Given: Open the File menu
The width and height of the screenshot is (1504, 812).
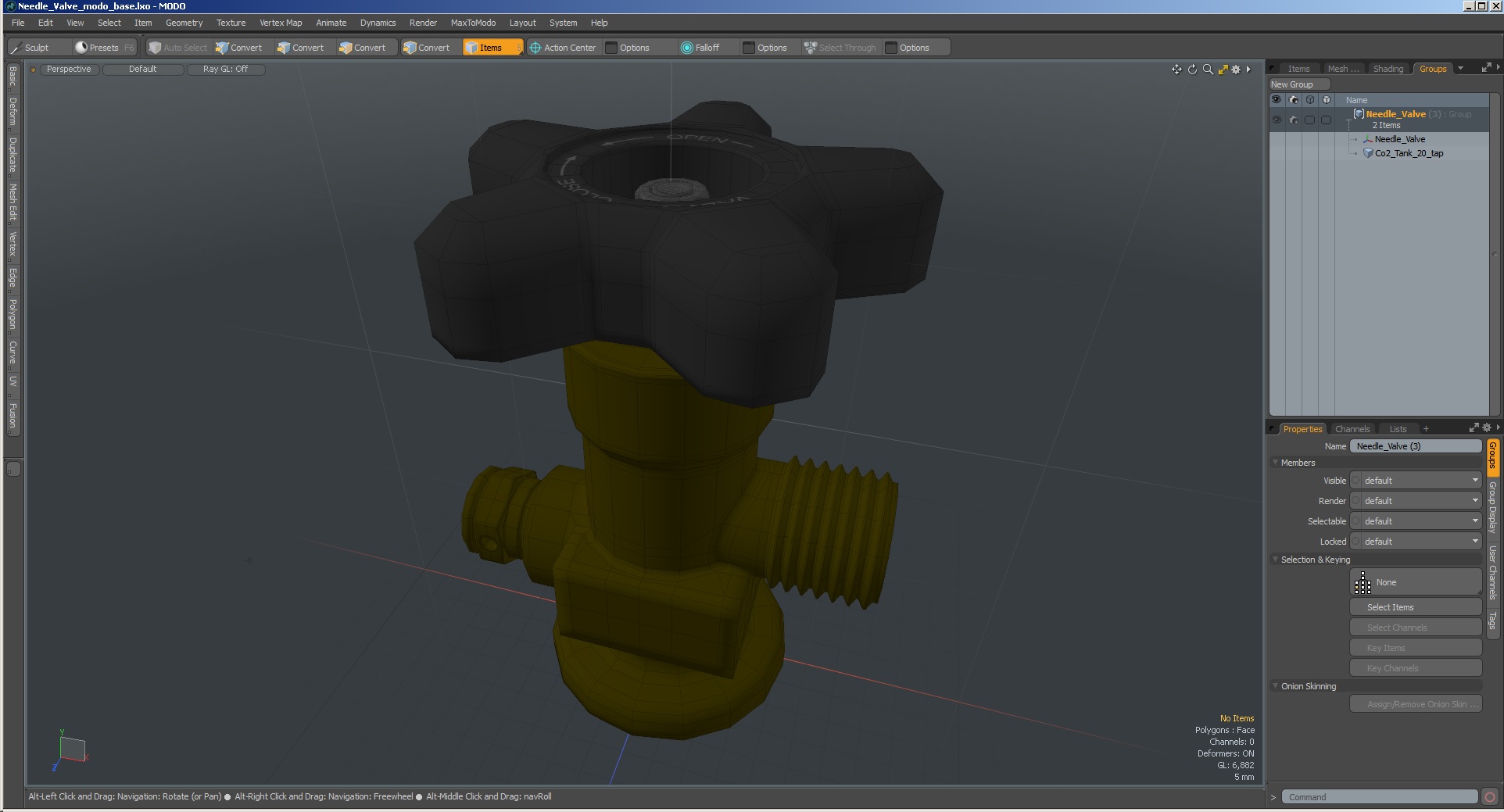Looking at the screenshot, I should coord(18,23).
